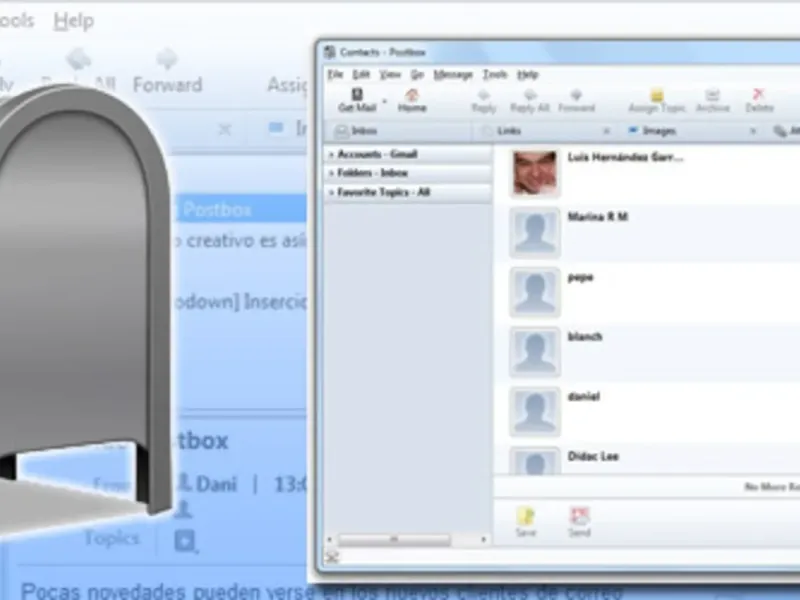Screen dimensions: 800x600
Task: Click Luis Hernández's photo thumbnail
Action: click(535, 173)
